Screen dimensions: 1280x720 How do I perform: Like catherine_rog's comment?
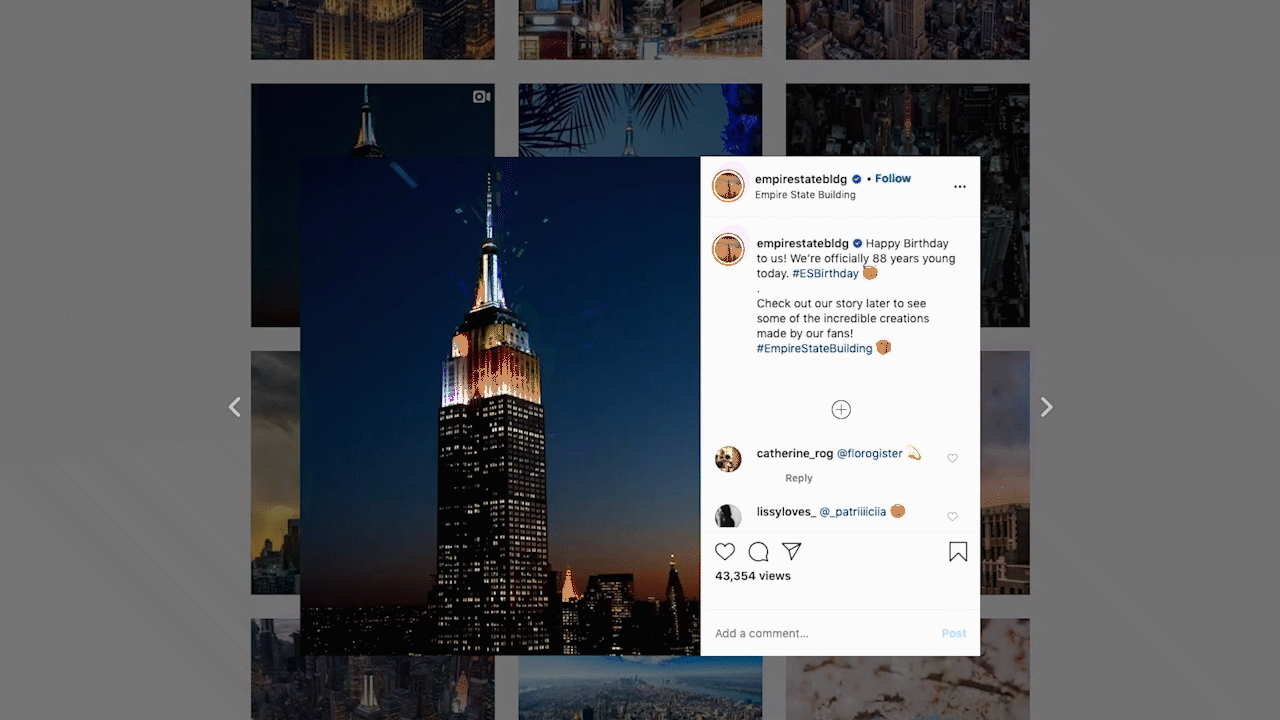pyautogui.click(x=952, y=458)
